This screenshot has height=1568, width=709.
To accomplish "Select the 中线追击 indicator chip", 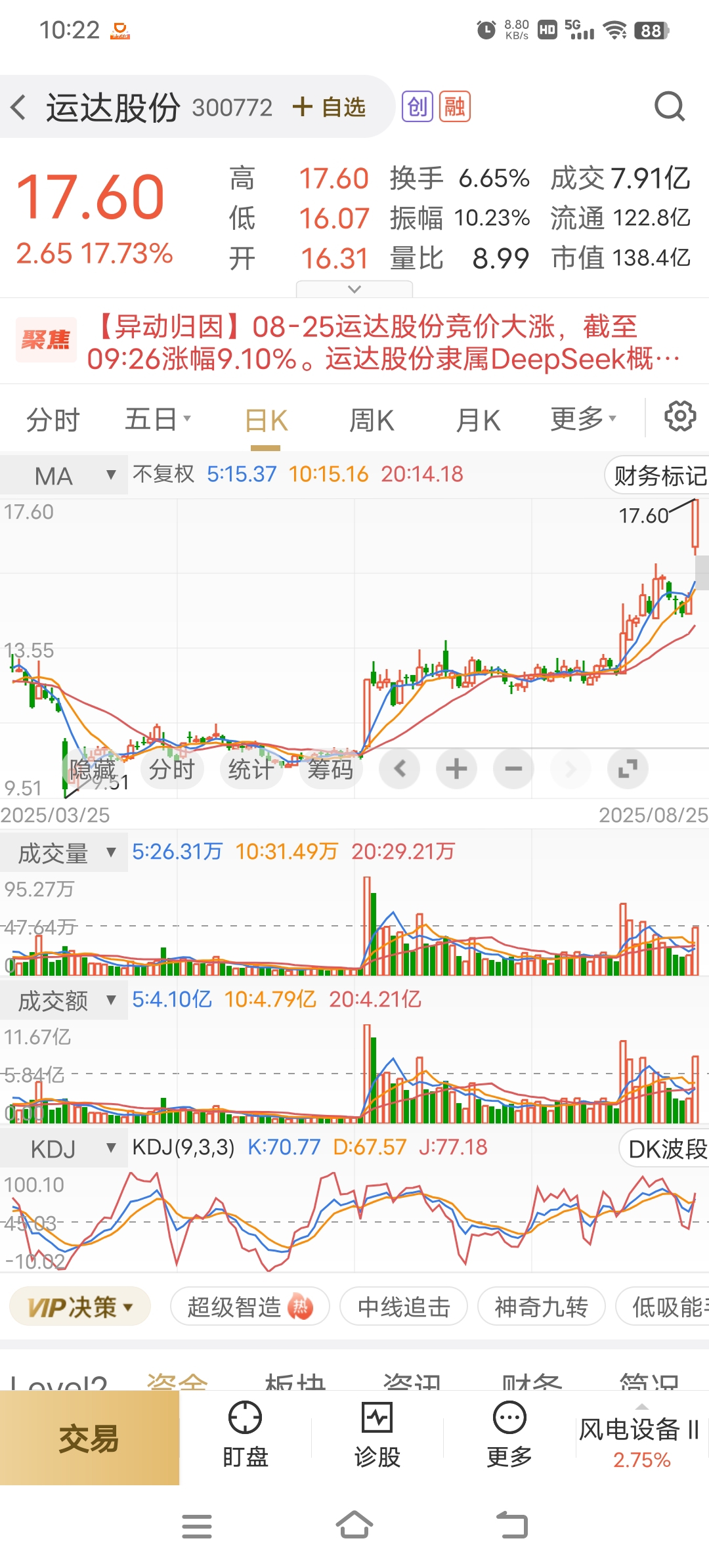I will (x=404, y=1307).
